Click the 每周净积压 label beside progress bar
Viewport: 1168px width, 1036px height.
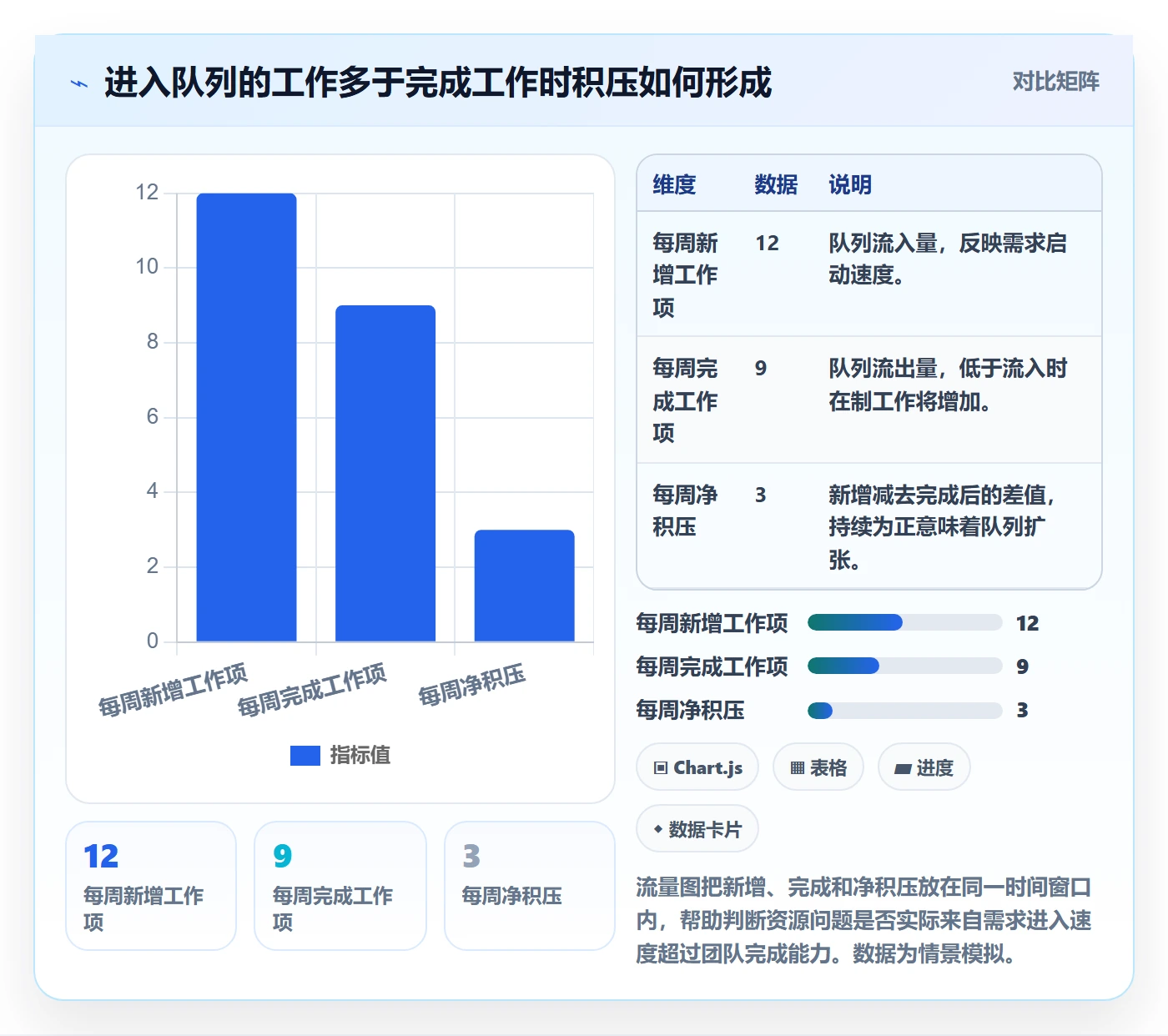click(x=690, y=710)
